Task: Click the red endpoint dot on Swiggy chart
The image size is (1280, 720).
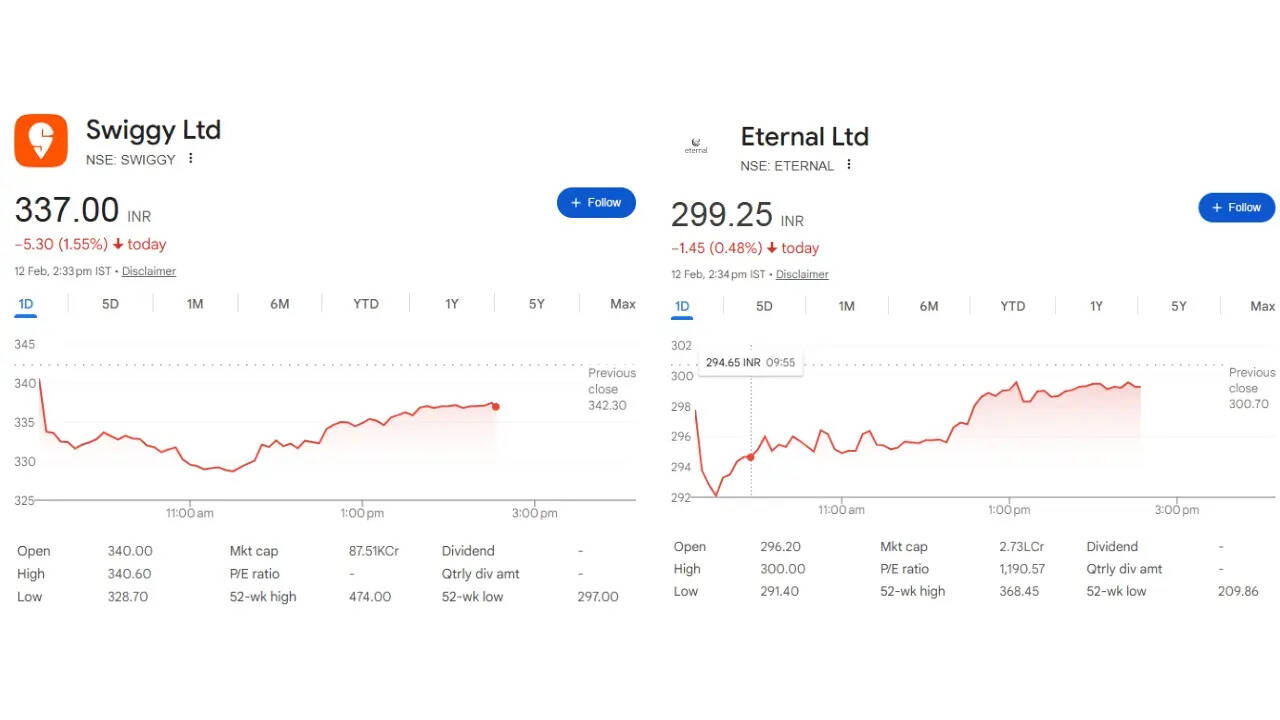Action: pyautogui.click(x=496, y=406)
